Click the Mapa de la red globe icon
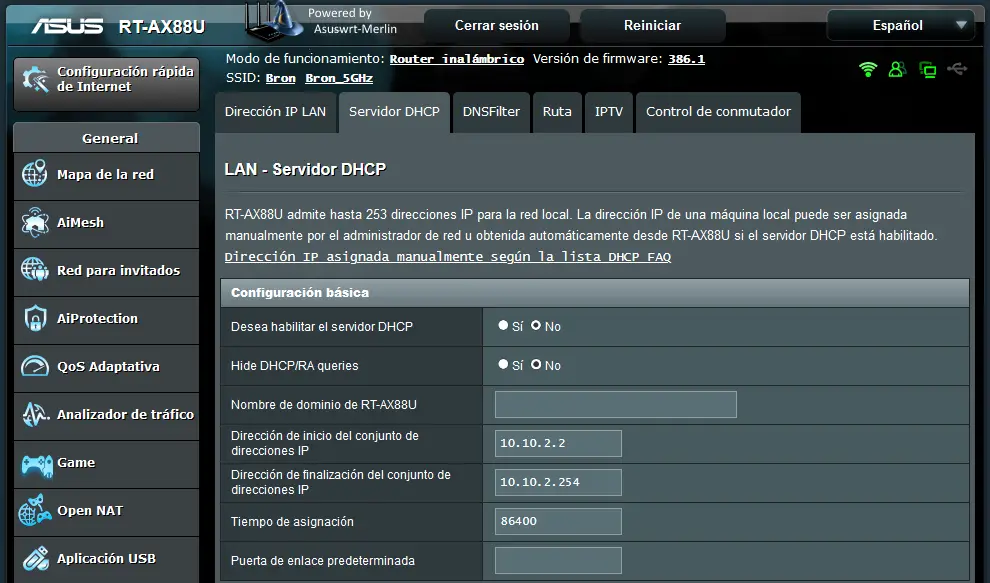The width and height of the screenshot is (990, 583). point(34,174)
